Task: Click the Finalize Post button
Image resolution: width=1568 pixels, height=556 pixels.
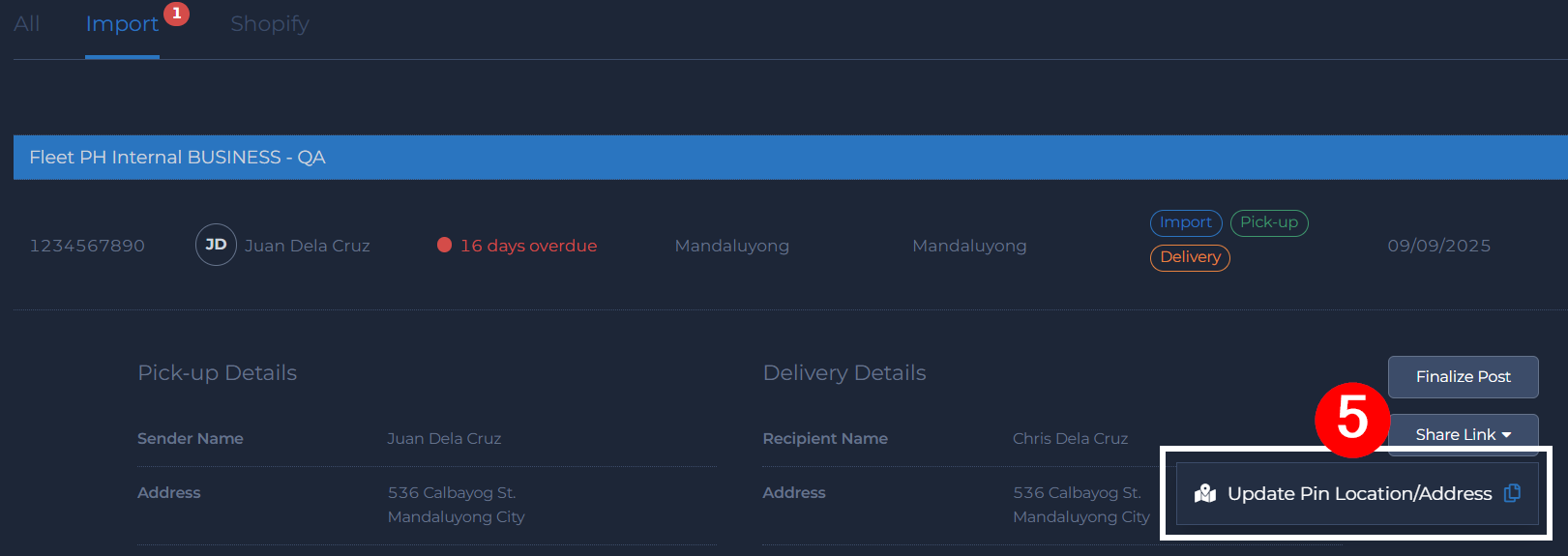Action: coord(1463,376)
